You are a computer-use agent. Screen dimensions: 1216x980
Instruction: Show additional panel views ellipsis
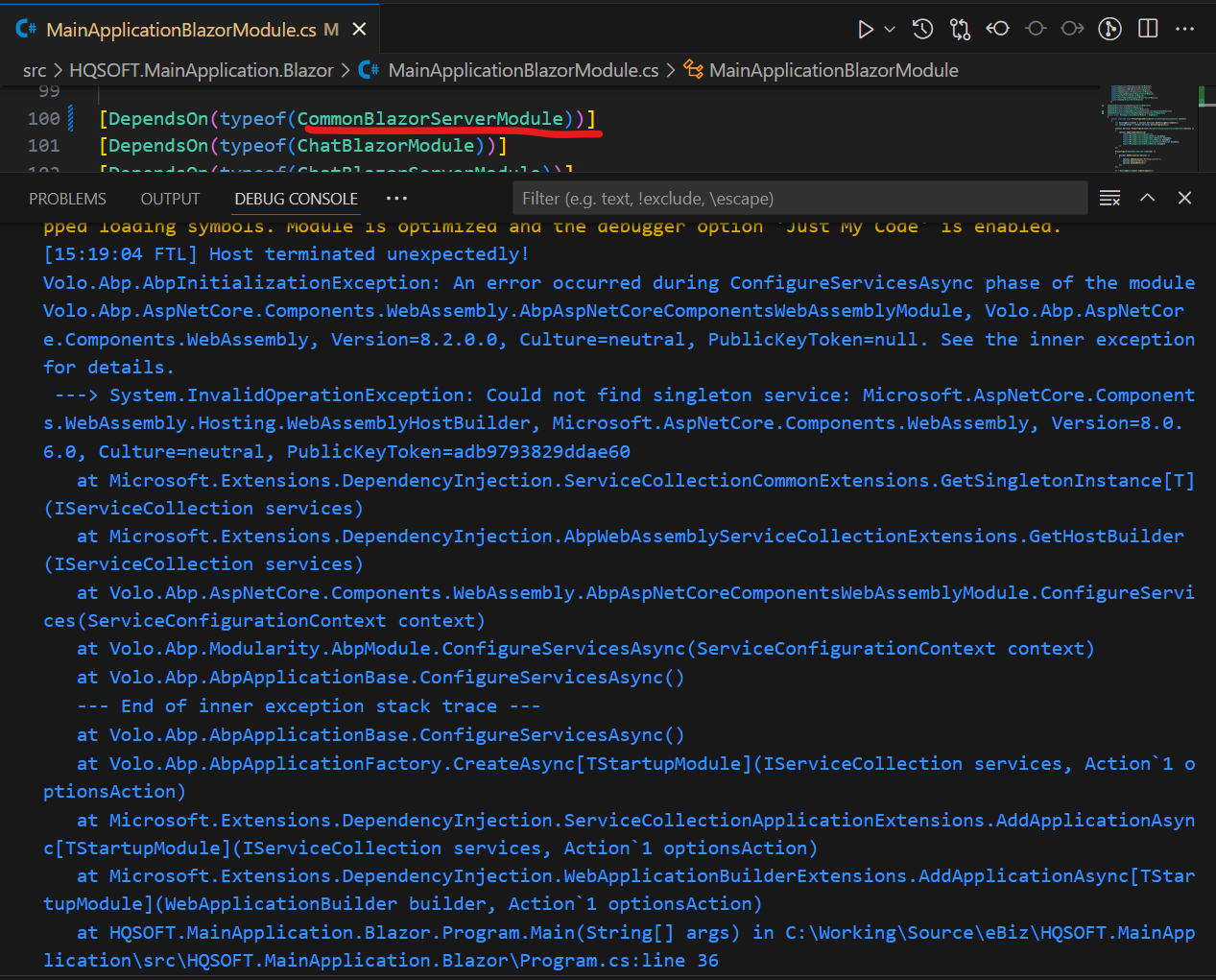(x=396, y=199)
